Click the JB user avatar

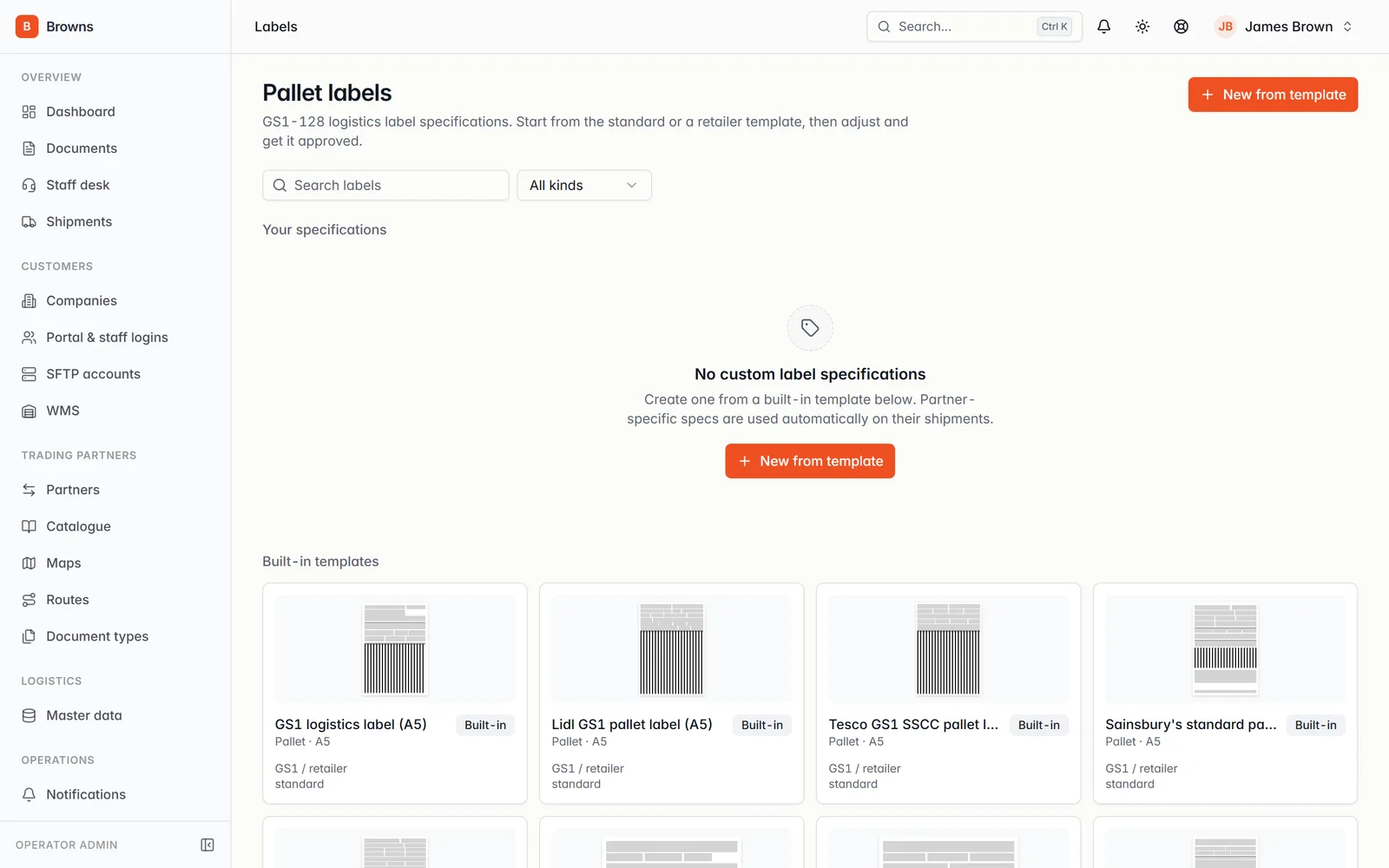pyautogui.click(x=1226, y=27)
